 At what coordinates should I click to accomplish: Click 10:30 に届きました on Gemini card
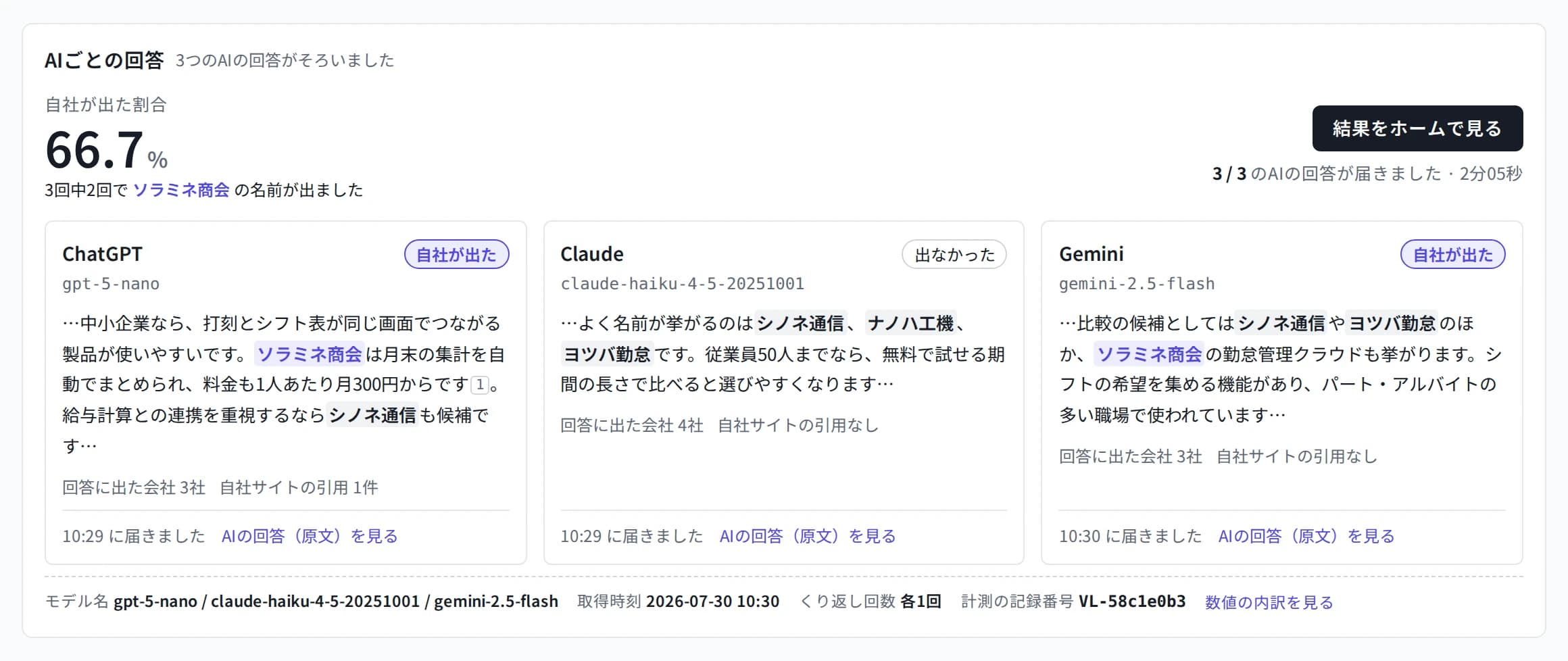coord(1130,536)
